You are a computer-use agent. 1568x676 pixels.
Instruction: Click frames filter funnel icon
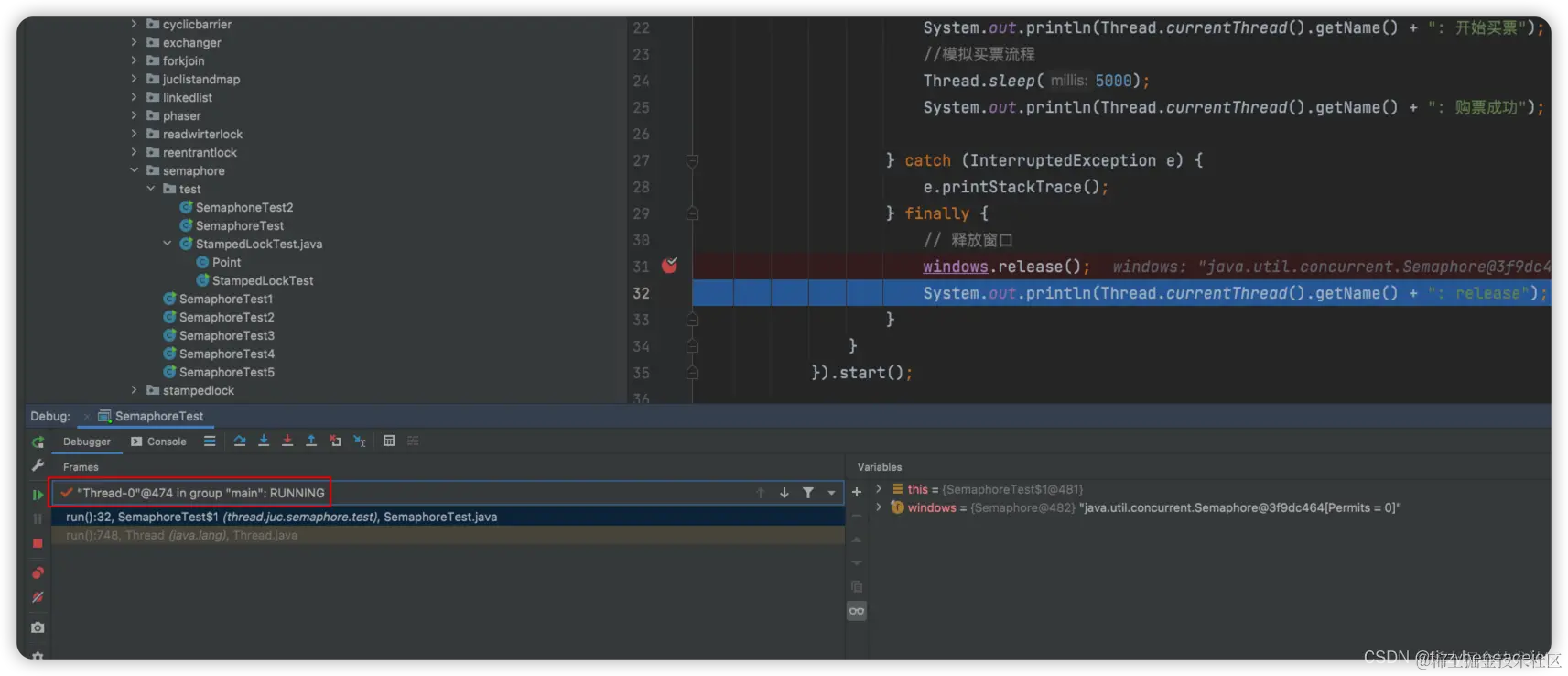tap(808, 493)
